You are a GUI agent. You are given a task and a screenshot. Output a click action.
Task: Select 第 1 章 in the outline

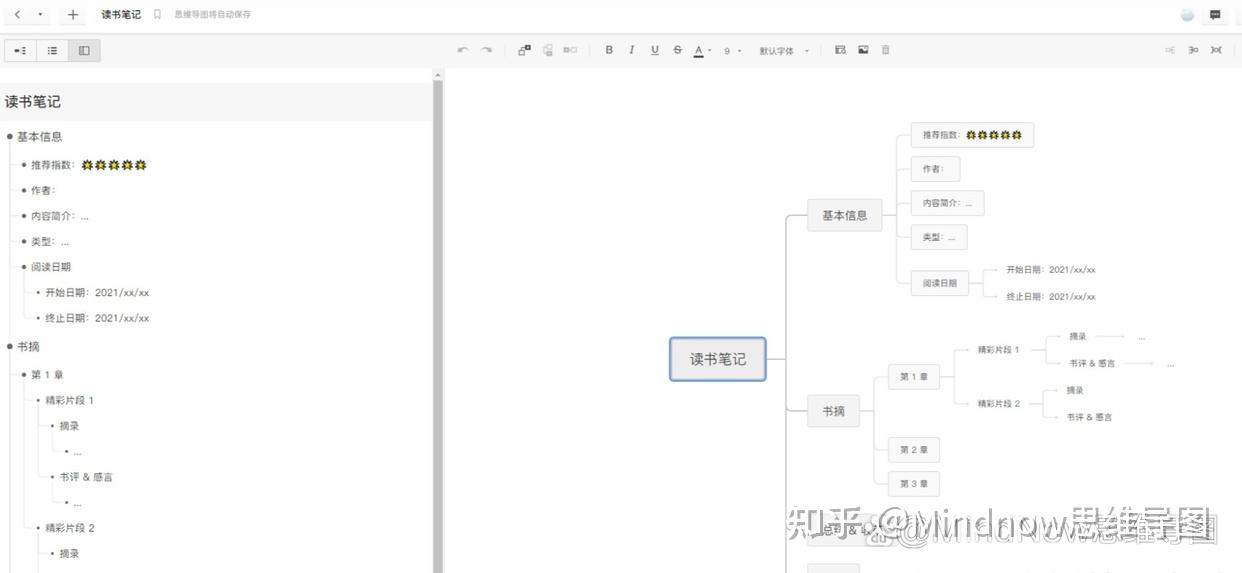point(47,374)
